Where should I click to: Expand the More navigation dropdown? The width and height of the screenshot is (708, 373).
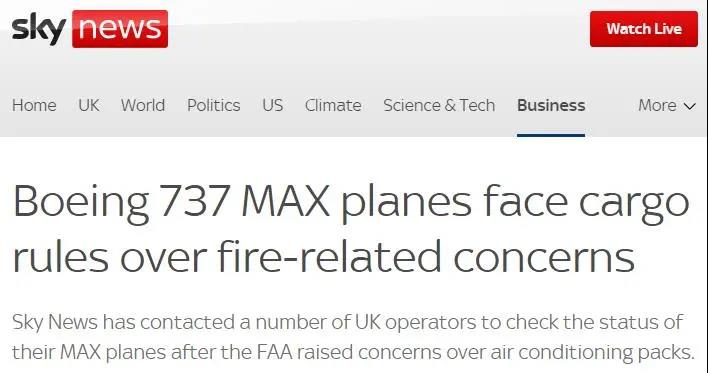click(667, 105)
